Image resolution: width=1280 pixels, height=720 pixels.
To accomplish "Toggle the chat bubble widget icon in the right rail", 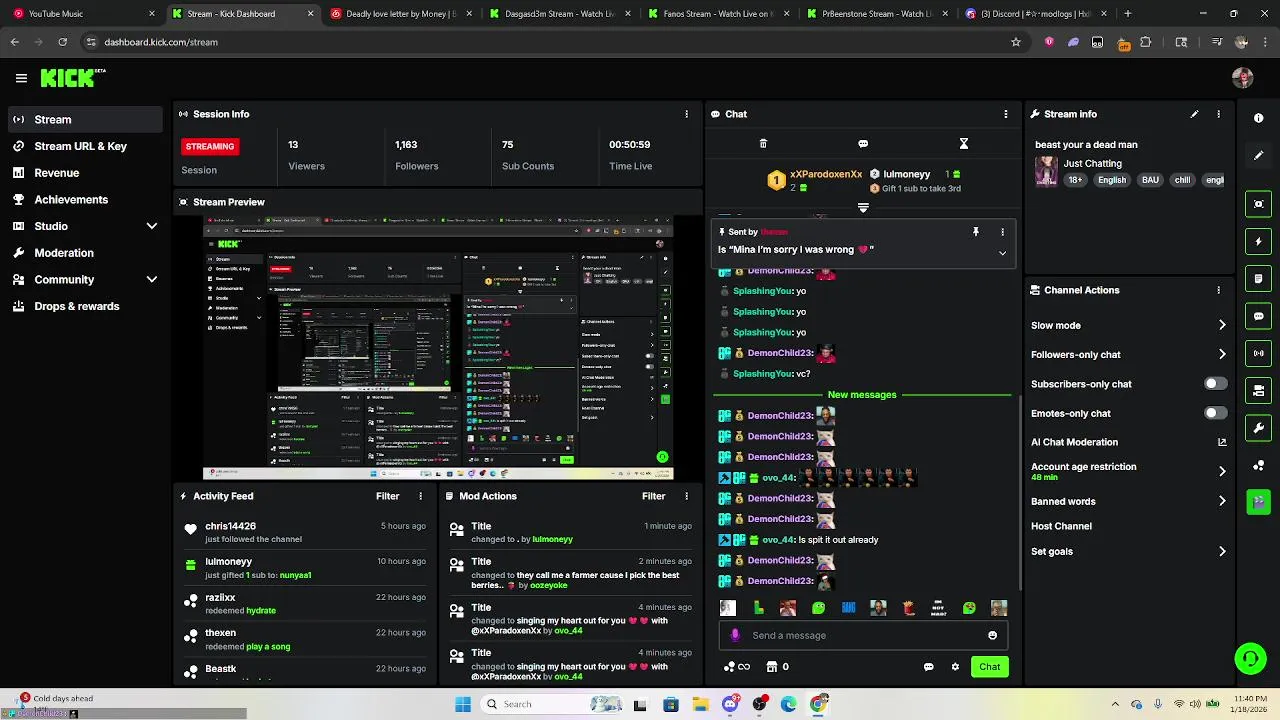I will point(1258,316).
